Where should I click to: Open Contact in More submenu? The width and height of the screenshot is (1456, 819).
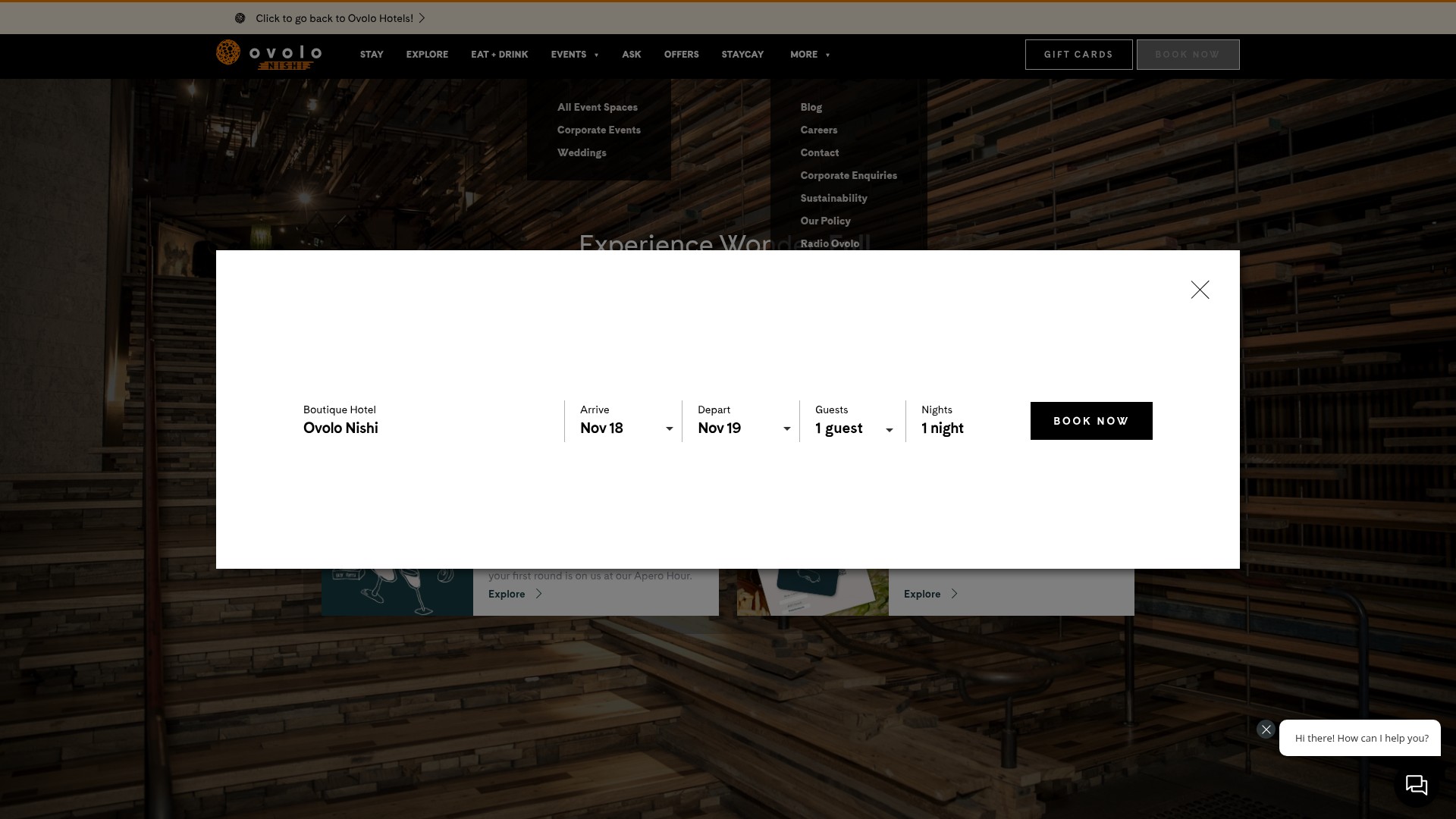click(x=820, y=152)
